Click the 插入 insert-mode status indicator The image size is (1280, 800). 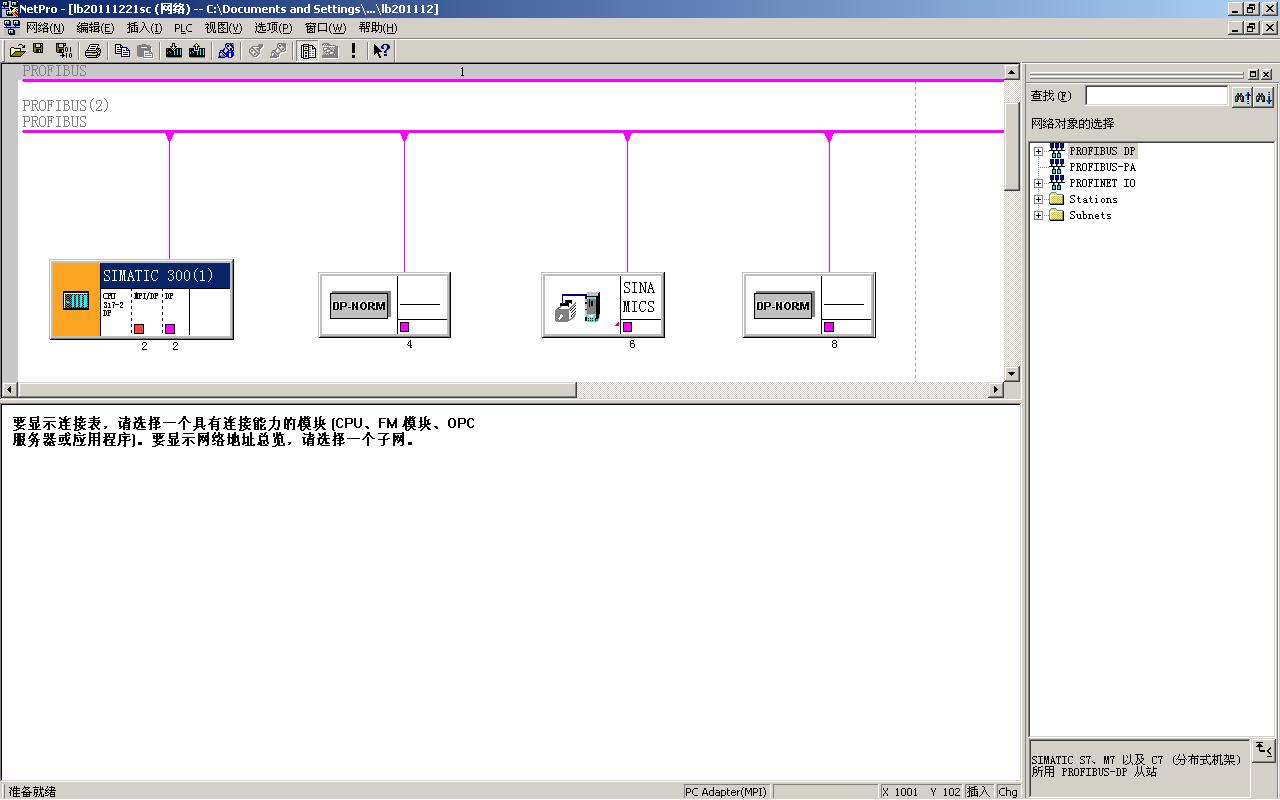978,792
